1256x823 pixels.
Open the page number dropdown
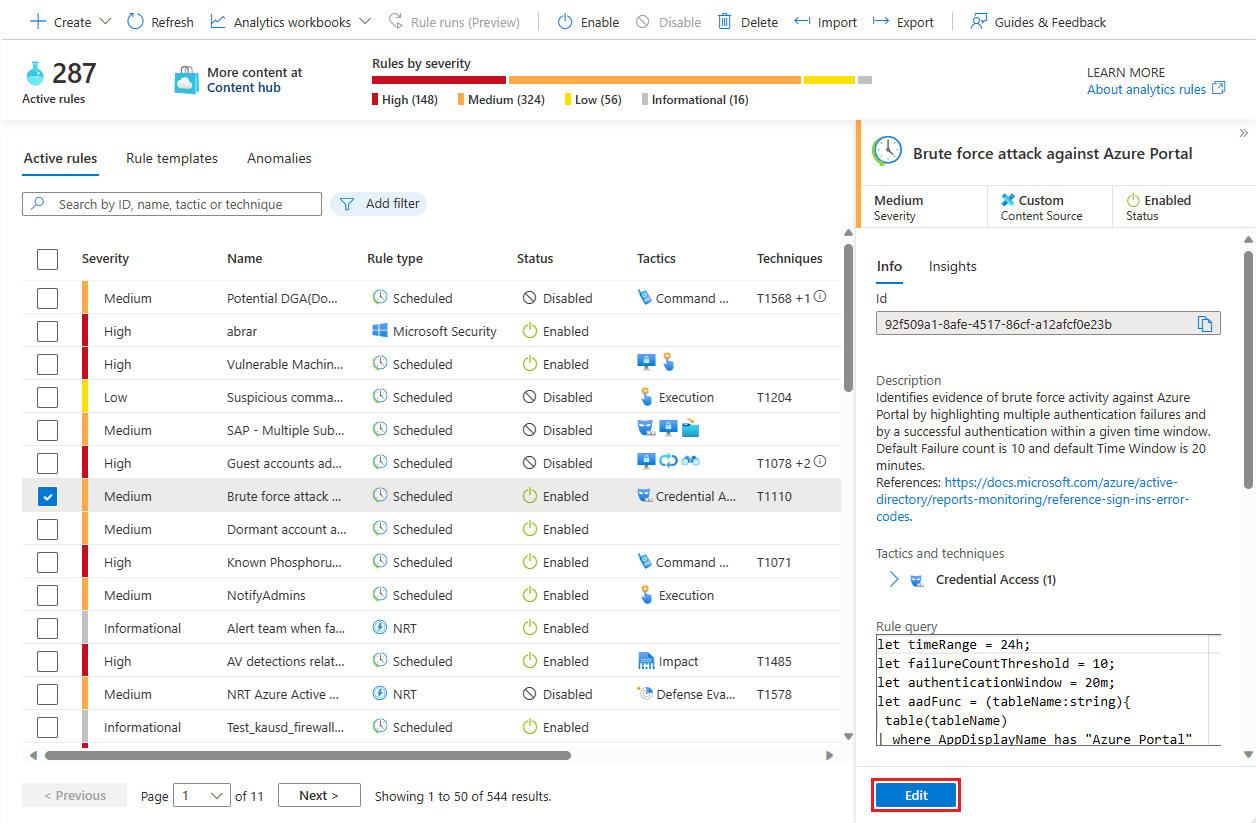(x=202, y=796)
